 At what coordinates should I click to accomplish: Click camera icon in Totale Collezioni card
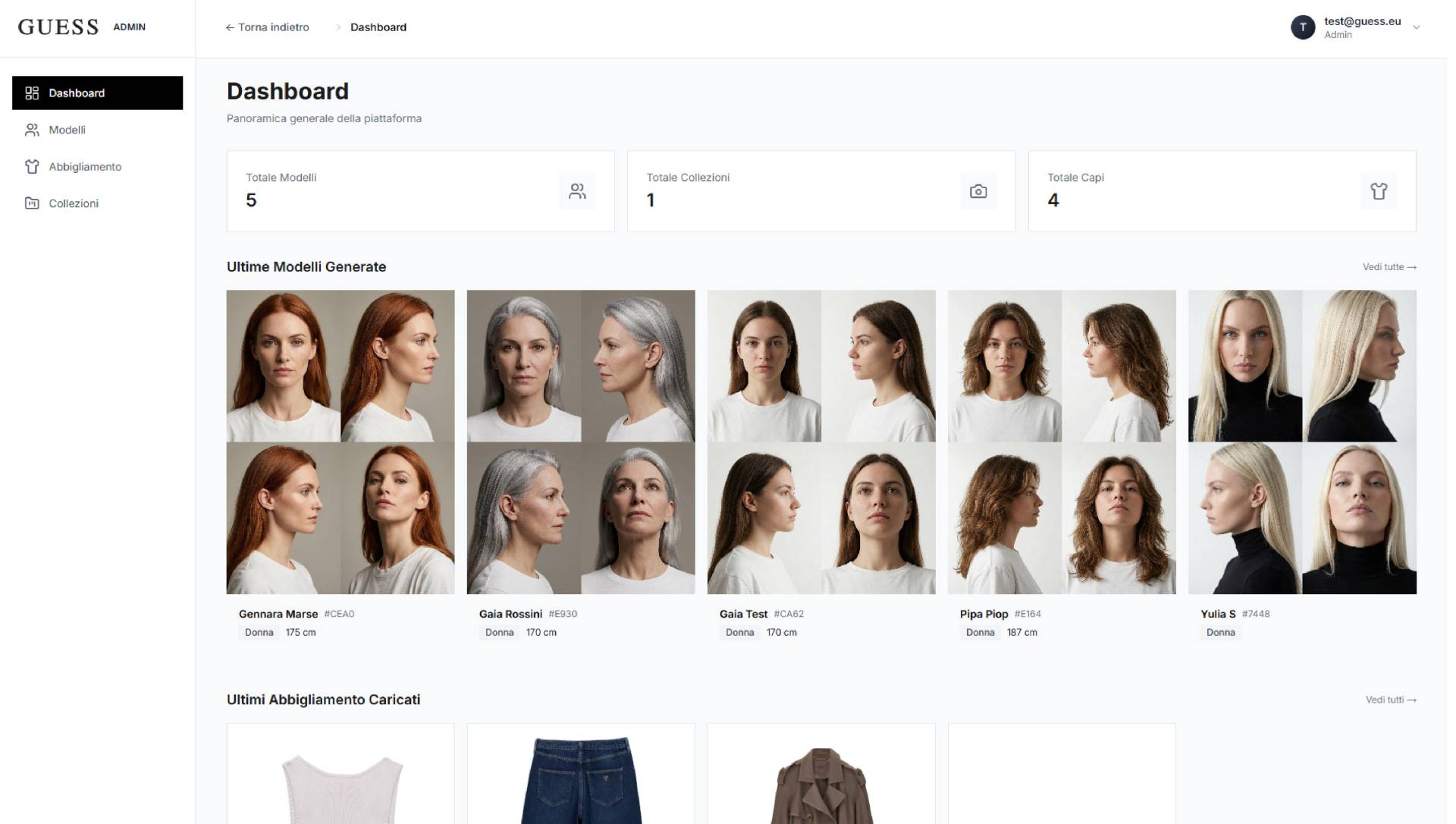point(978,191)
